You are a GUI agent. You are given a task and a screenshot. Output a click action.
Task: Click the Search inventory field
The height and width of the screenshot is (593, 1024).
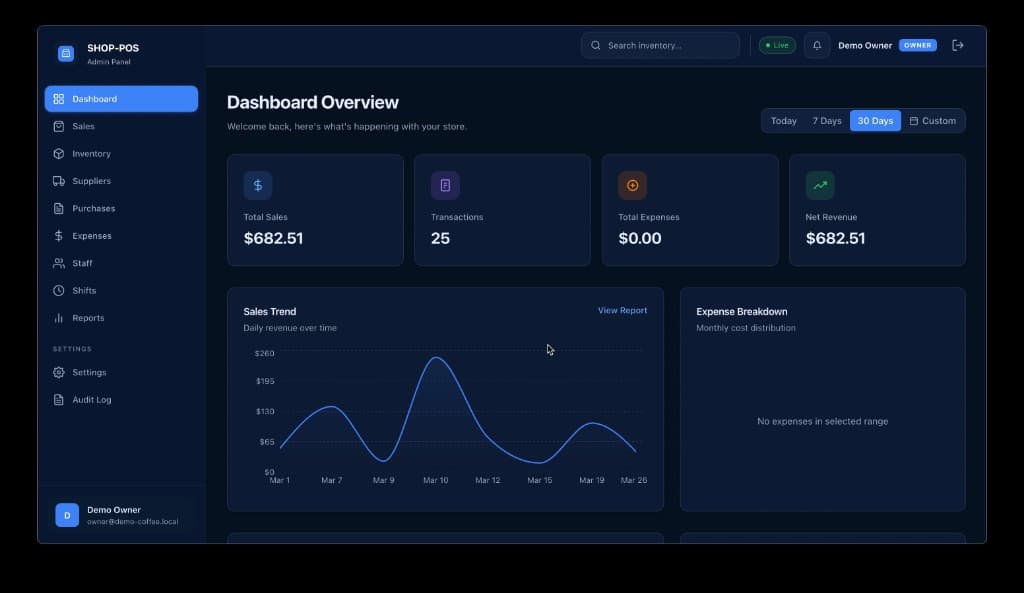660,45
